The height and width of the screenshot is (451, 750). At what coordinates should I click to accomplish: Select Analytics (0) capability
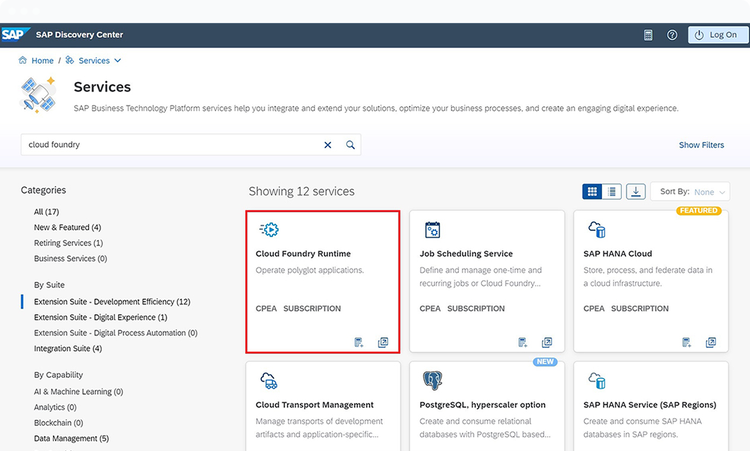pos(55,407)
